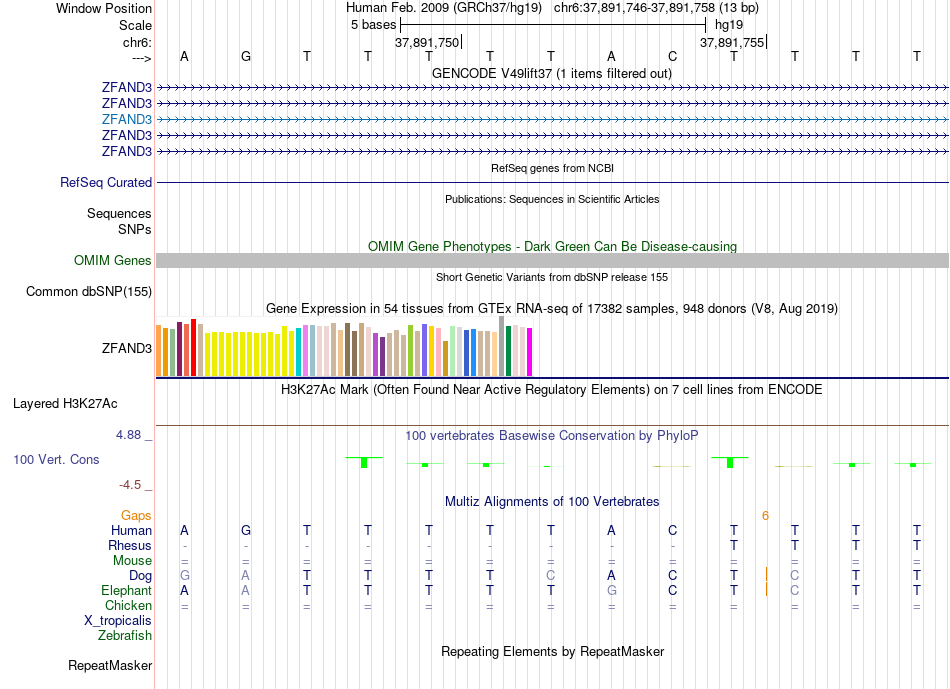Image resolution: width=950 pixels, height=689 pixels.
Task: Click the Sequences track label
Action: tap(119, 213)
